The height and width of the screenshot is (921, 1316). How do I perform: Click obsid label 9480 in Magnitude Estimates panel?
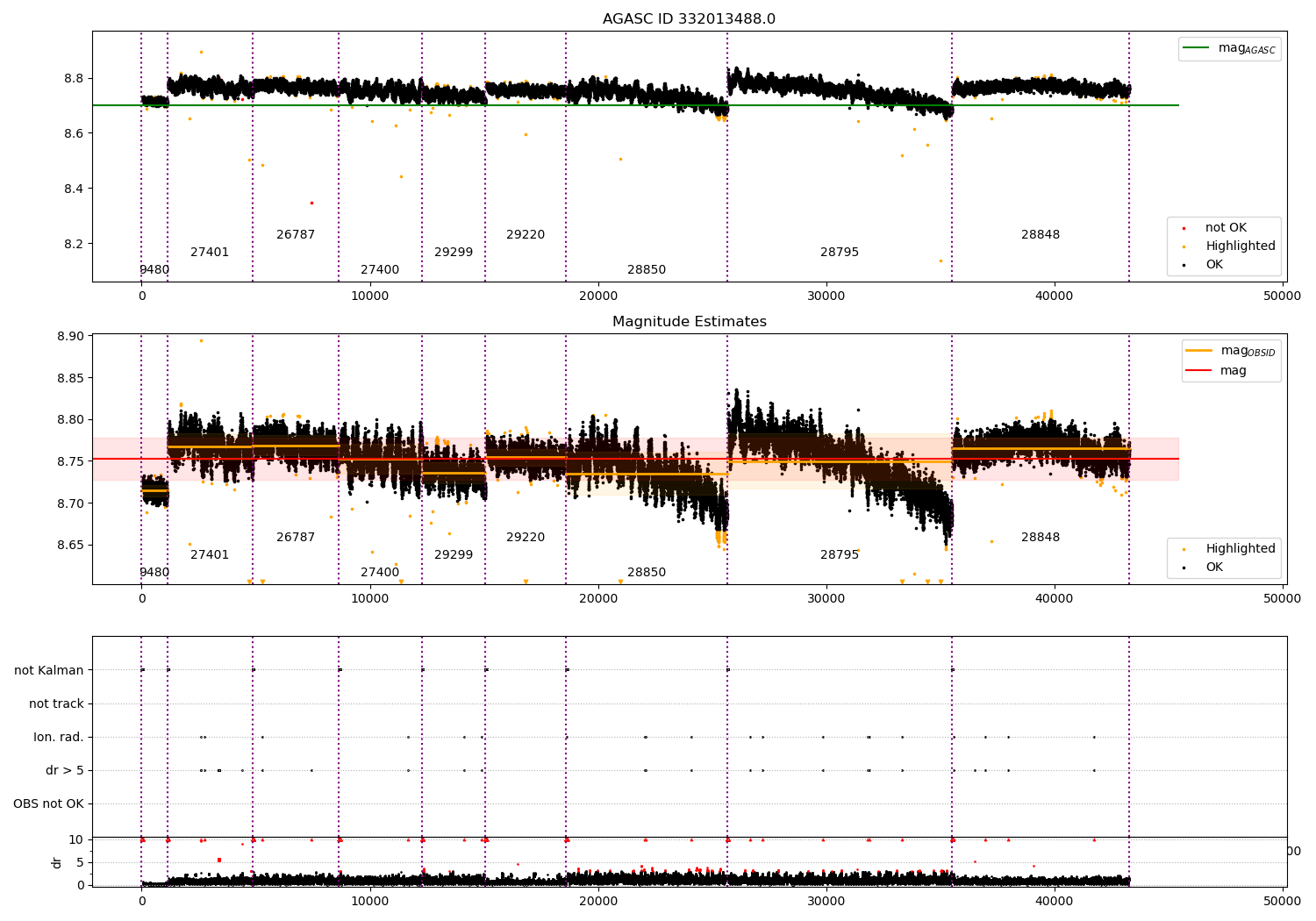[154, 573]
